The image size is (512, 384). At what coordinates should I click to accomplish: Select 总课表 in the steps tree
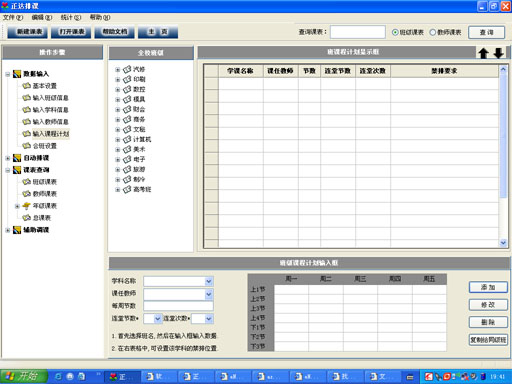42,218
